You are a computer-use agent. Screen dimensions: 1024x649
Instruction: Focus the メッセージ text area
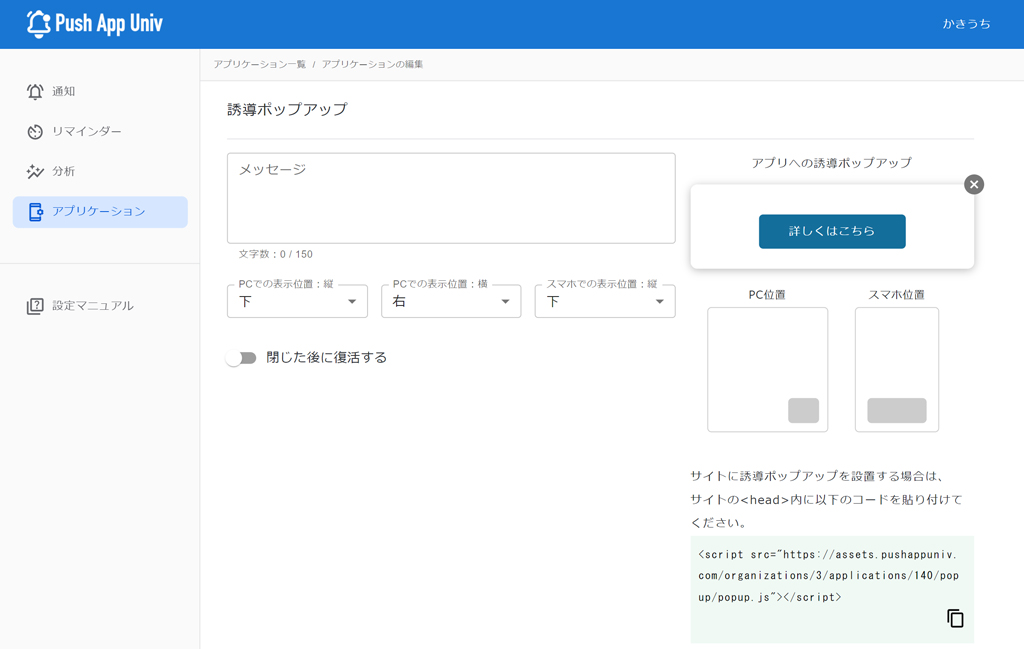tap(451, 198)
